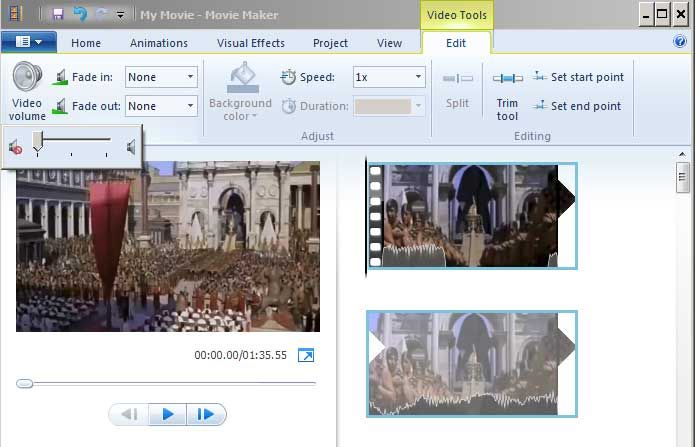
Task: Undo last action with the blue arrow
Action: pos(80,14)
